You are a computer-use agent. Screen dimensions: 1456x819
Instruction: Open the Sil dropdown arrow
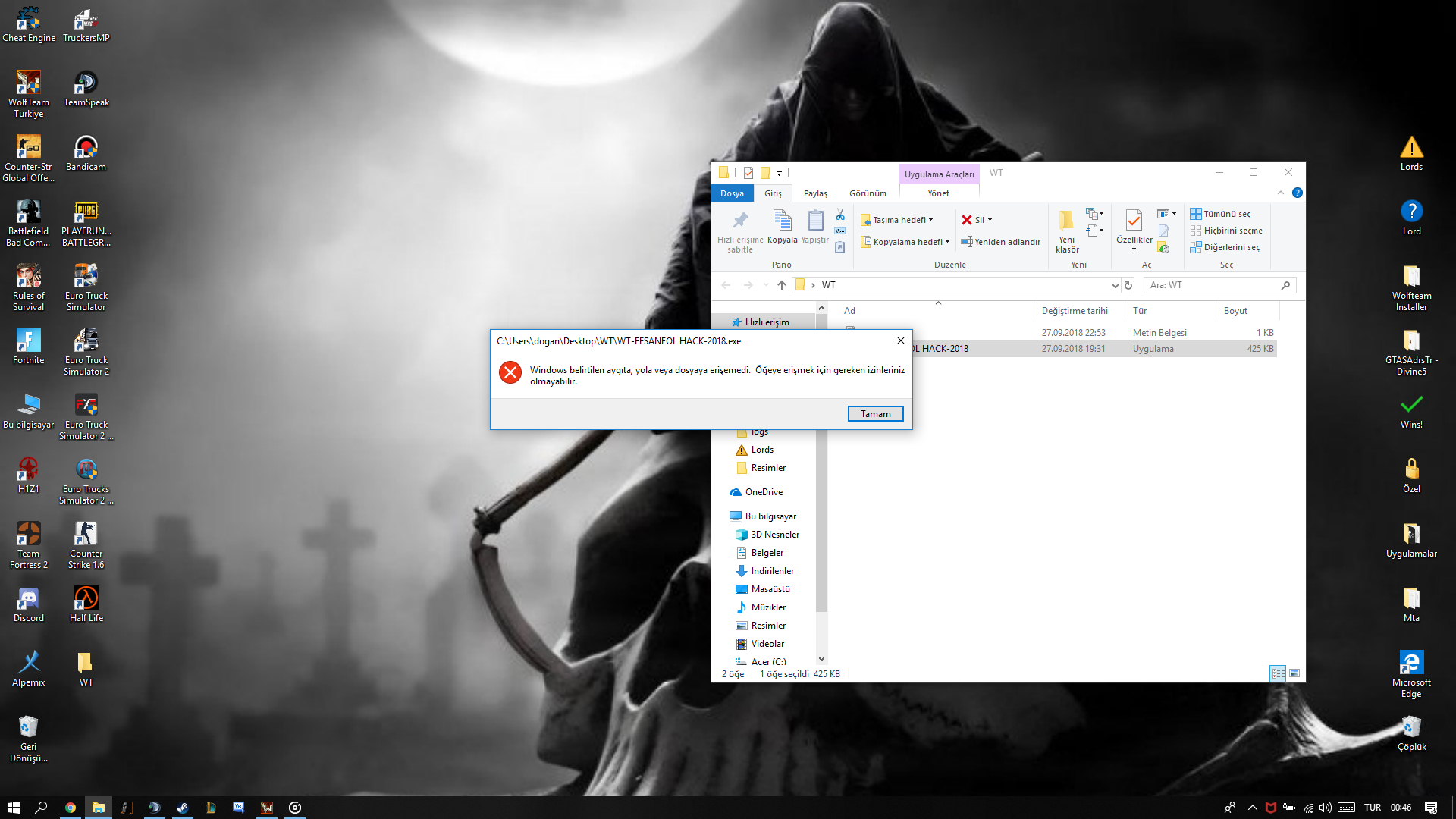(990, 220)
